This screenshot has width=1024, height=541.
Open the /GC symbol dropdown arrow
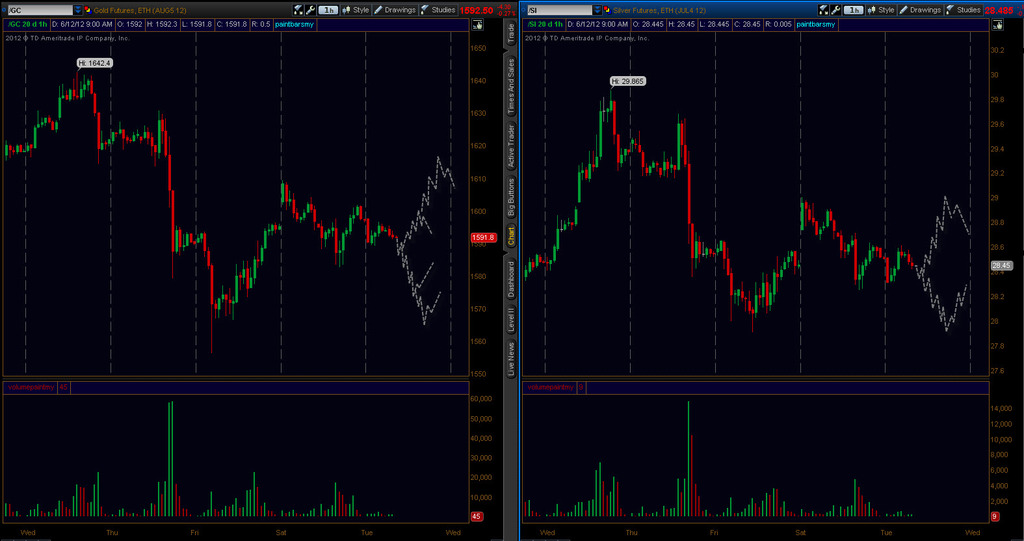click(78, 10)
